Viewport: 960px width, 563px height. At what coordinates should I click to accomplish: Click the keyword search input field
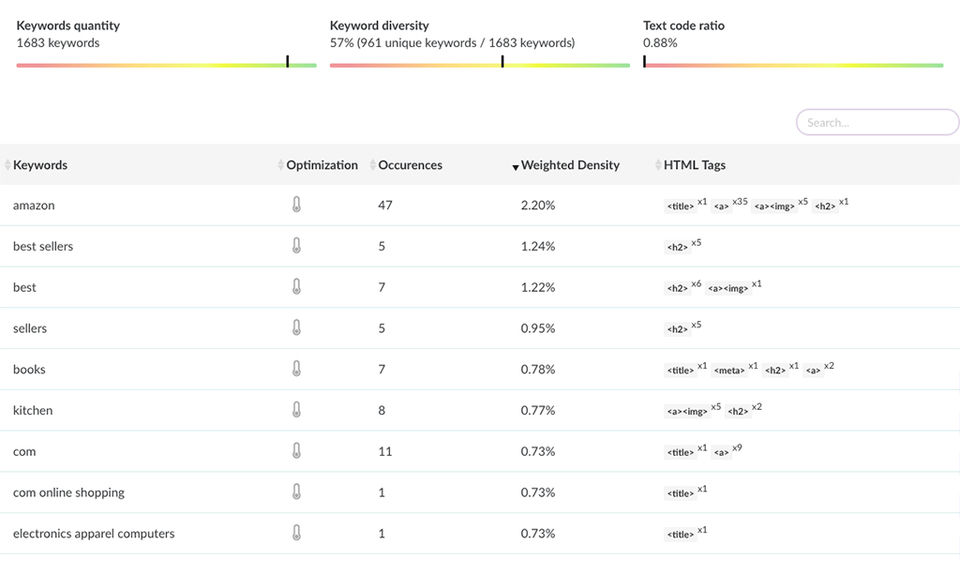[877, 122]
